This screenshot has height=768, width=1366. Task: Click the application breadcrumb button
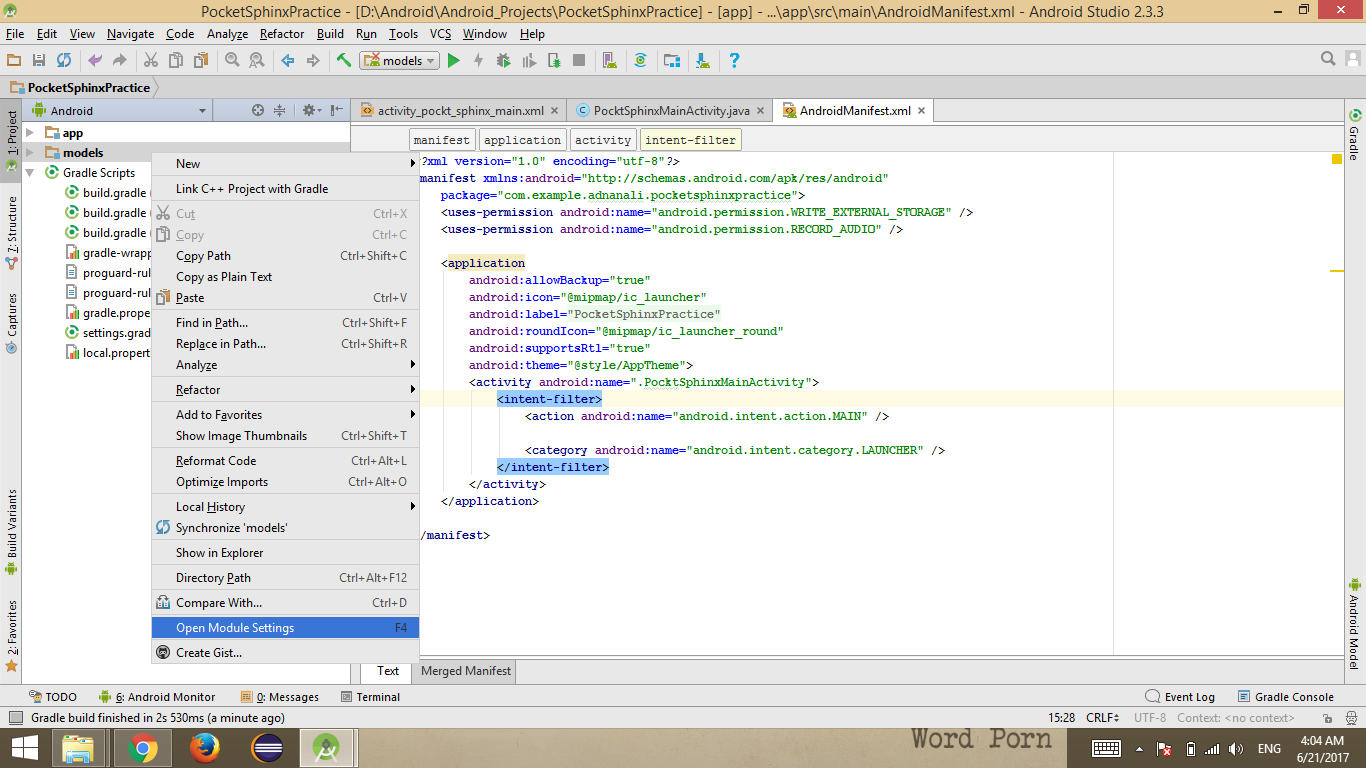[523, 140]
